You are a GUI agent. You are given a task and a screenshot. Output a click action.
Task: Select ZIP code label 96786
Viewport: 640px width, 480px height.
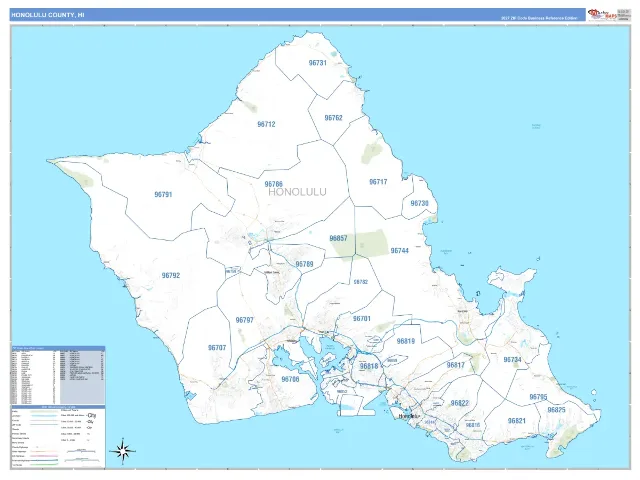pos(273,184)
